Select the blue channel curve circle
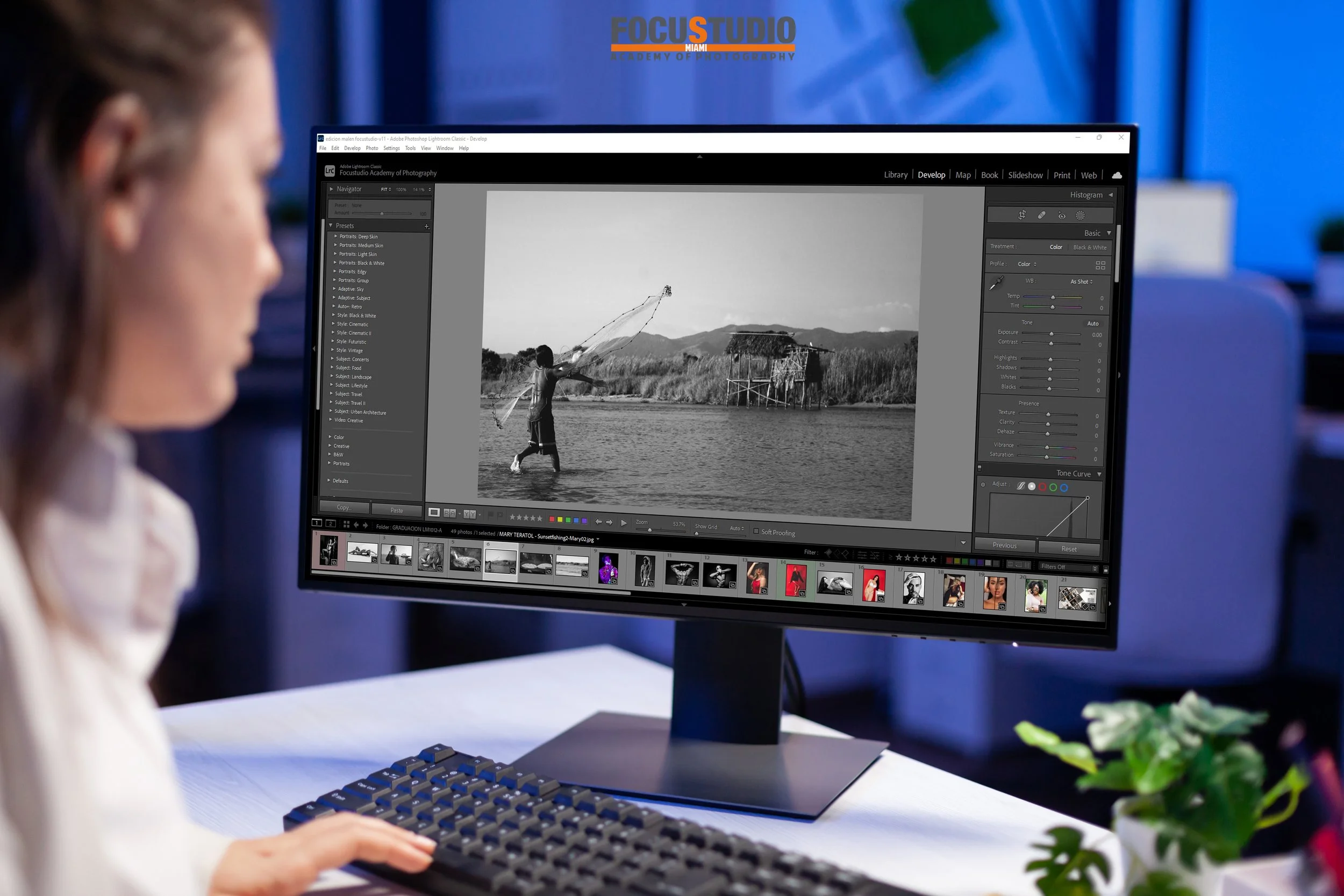This screenshot has width=1344, height=896. click(1064, 488)
